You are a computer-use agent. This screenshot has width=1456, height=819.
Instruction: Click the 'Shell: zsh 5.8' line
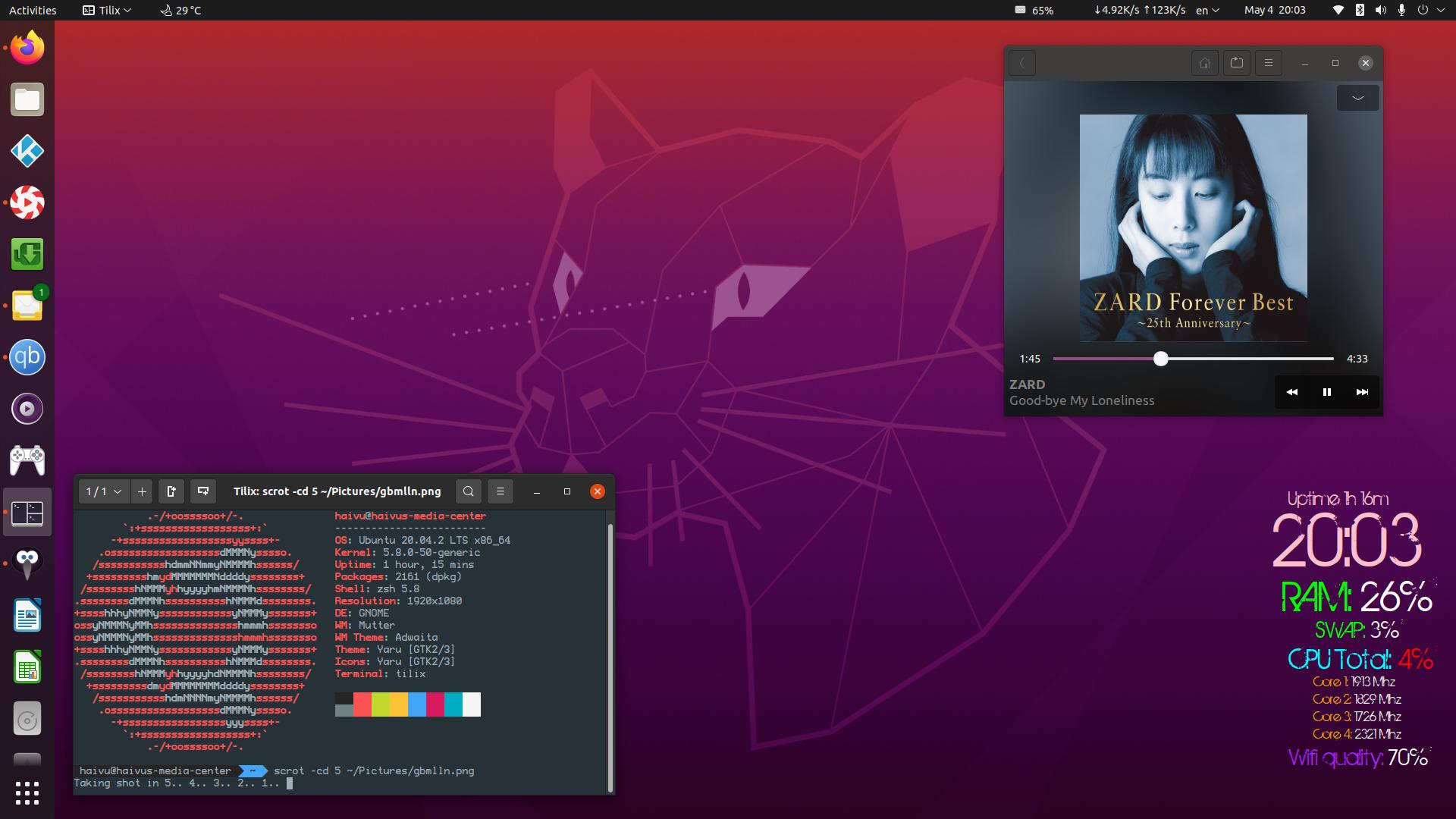click(x=377, y=588)
